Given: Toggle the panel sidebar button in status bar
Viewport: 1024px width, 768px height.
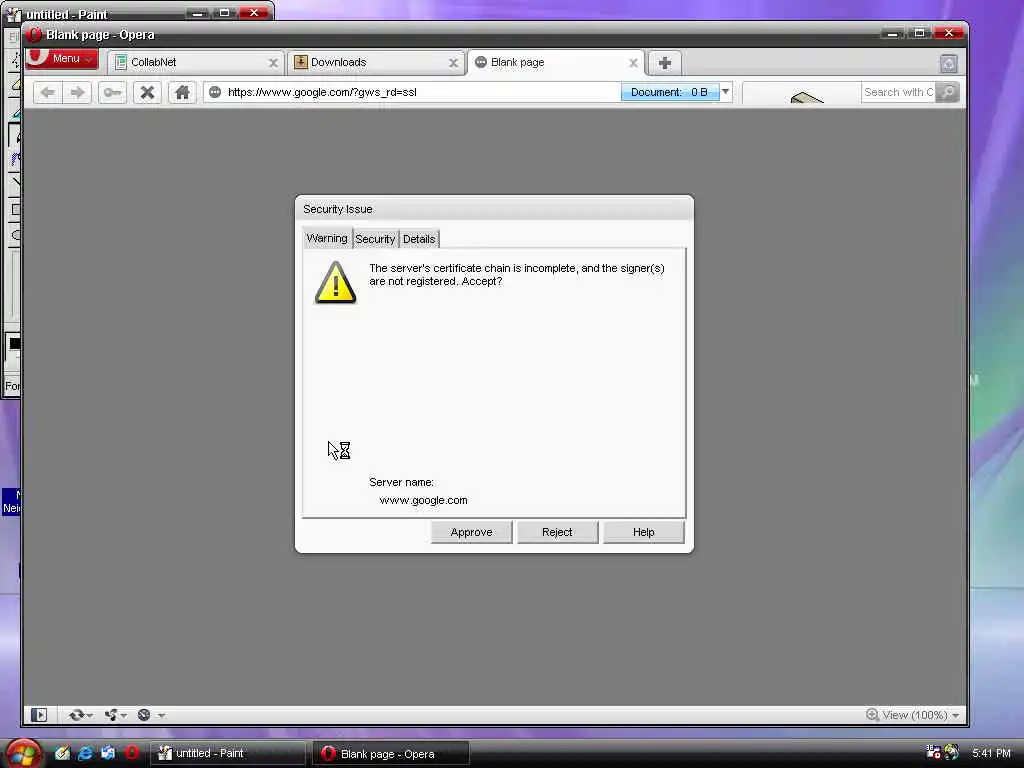Looking at the screenshot, I should 39,715.
